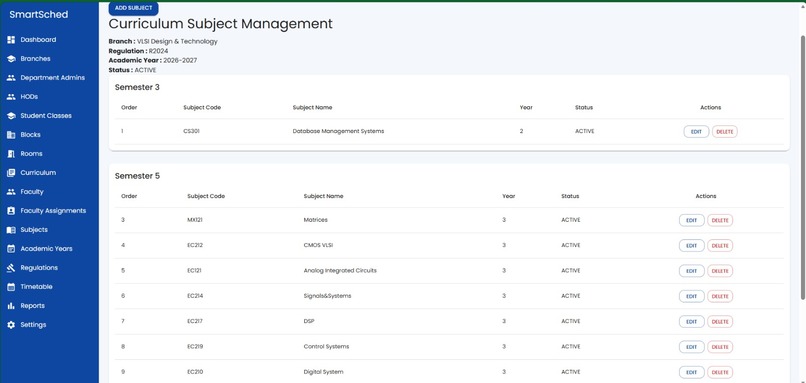The image size is (806, 383).
Task: Edit Database Management Systems subject
Action: [x=696, y=132]
